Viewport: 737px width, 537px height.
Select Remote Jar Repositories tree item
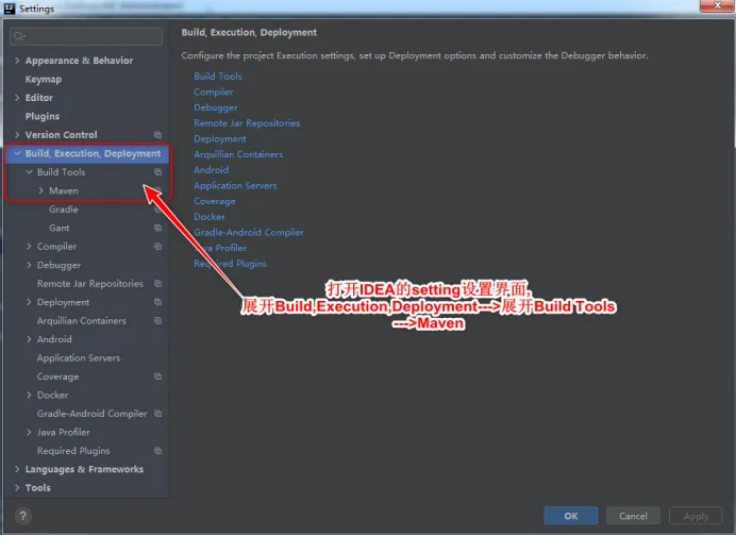click(x=90, y=284)
